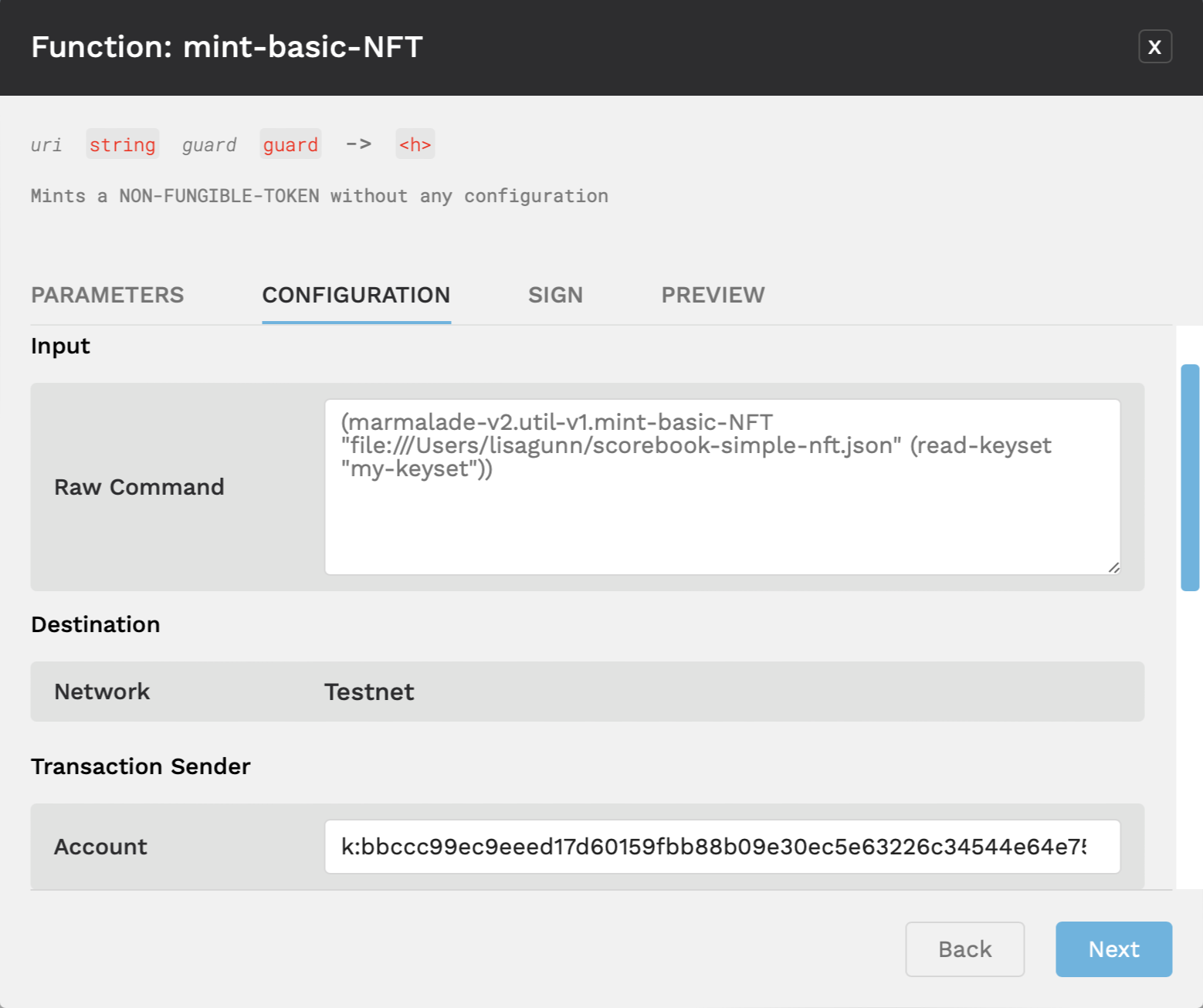Click the 'Transaction Sender' heading

(141, 766)
